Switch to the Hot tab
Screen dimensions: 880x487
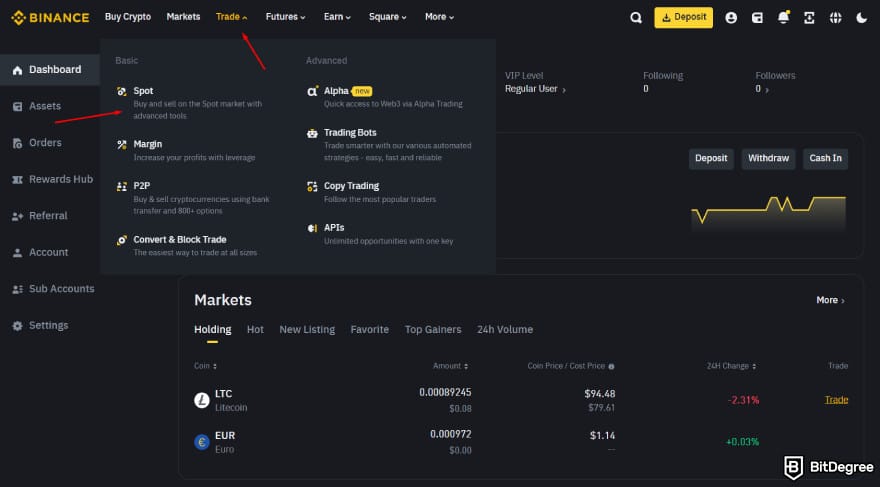[255, 329]
